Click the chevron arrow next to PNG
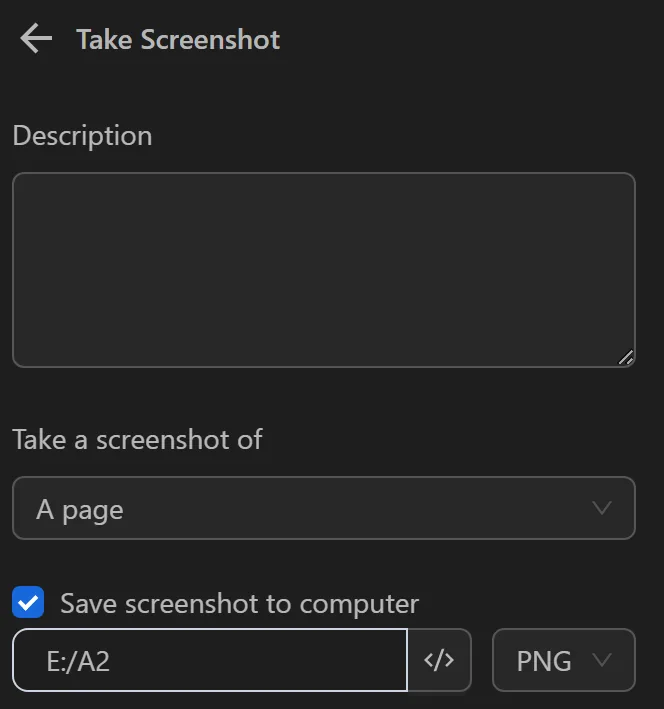Viewport: 664px width, 709px height. point(602,660)
